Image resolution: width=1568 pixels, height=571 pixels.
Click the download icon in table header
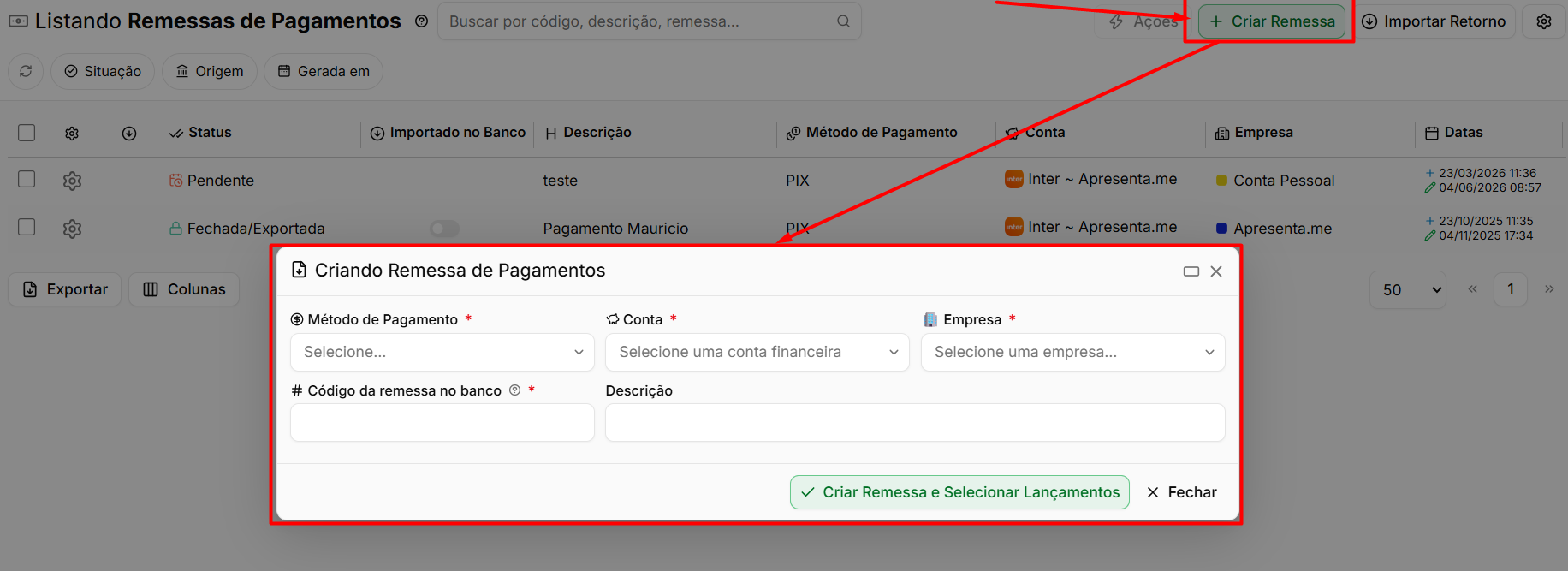click(x=129, y=134)
